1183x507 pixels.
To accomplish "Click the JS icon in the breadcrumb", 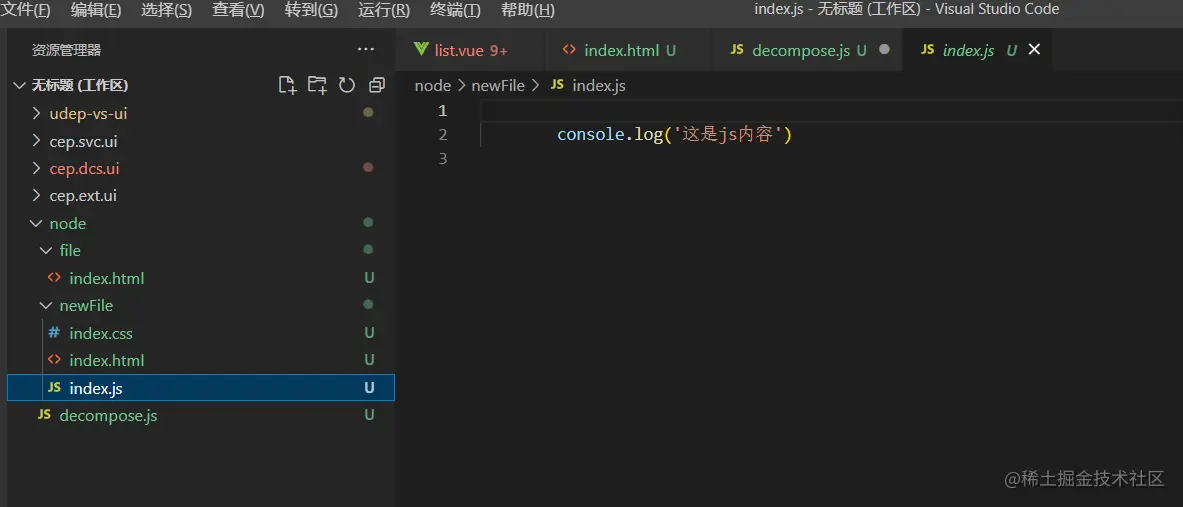I will coord(558,85).
